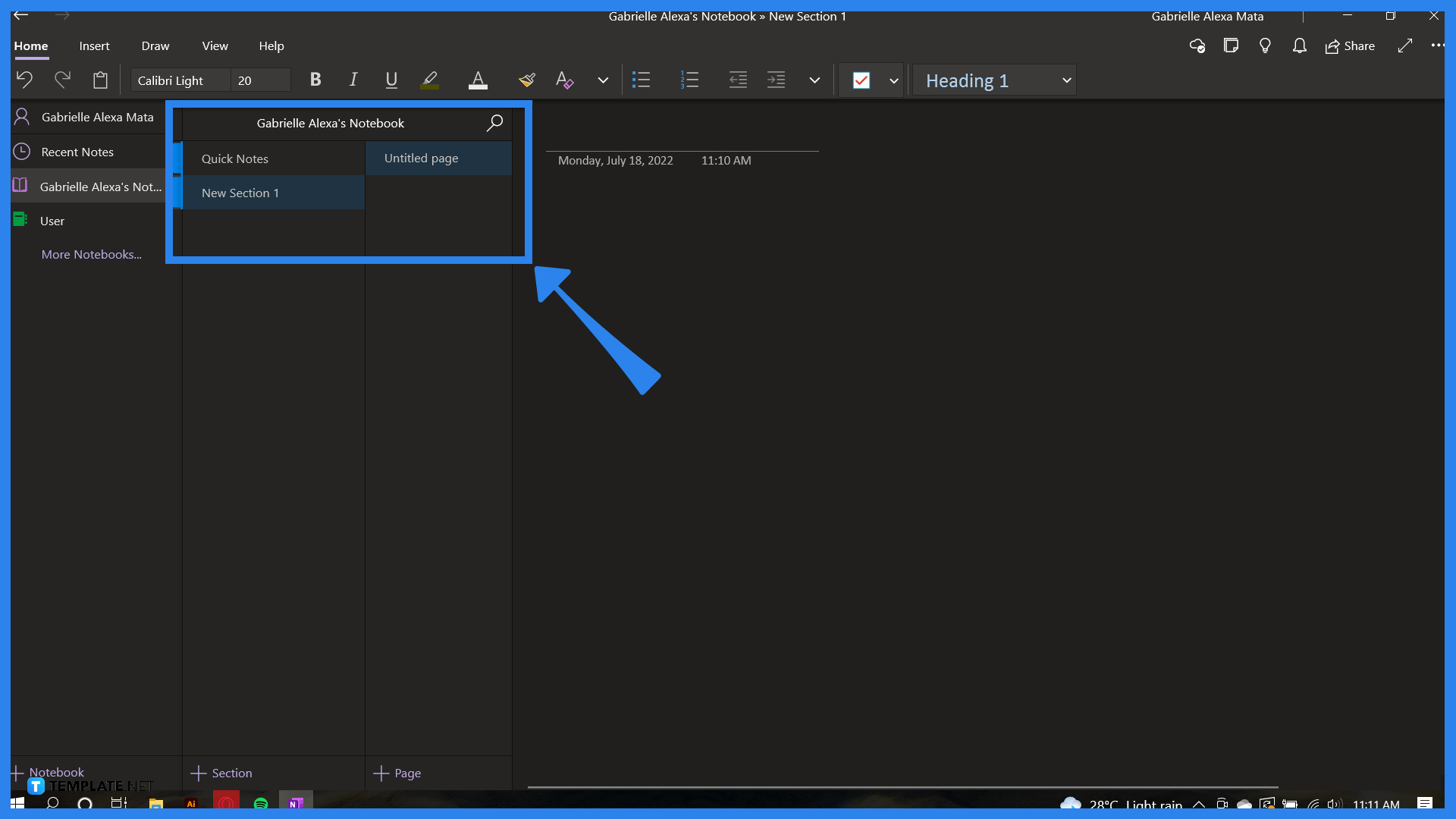Toggle bold formatting
Image resolution: width=1456 pixels, height=819 pixels.
315,79
